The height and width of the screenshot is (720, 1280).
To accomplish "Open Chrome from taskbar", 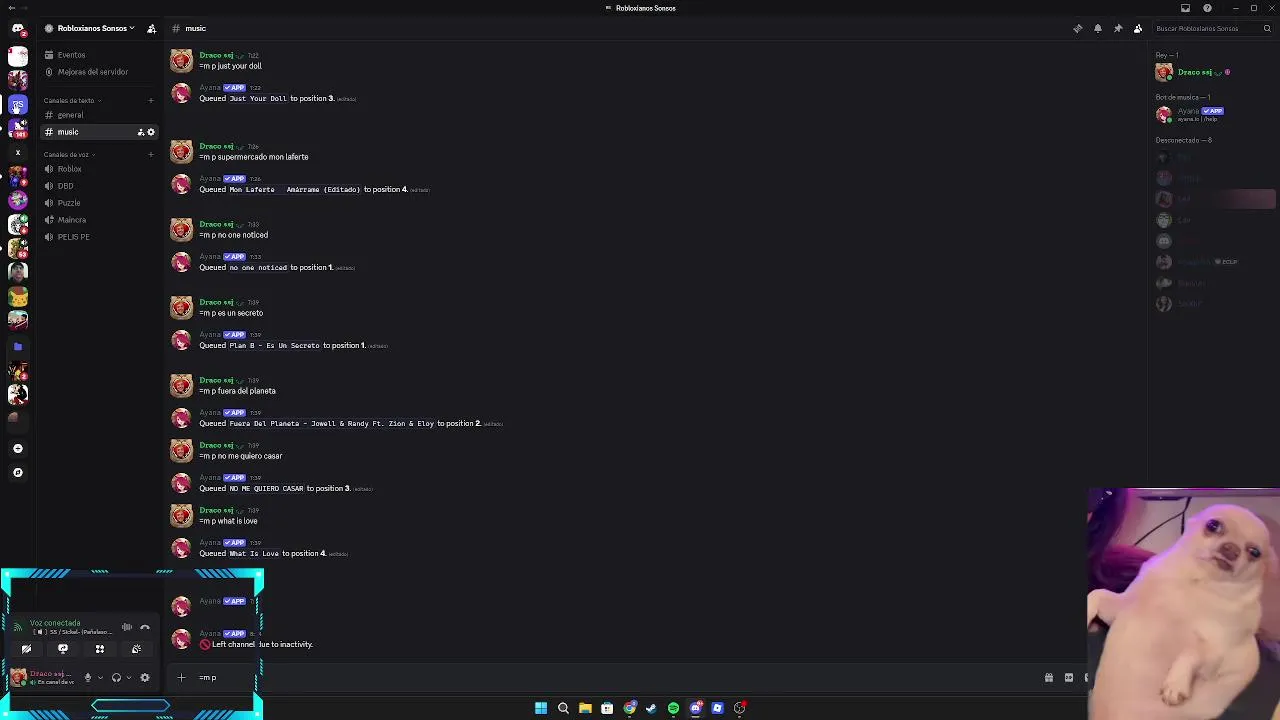I will (x=629, y=708).
